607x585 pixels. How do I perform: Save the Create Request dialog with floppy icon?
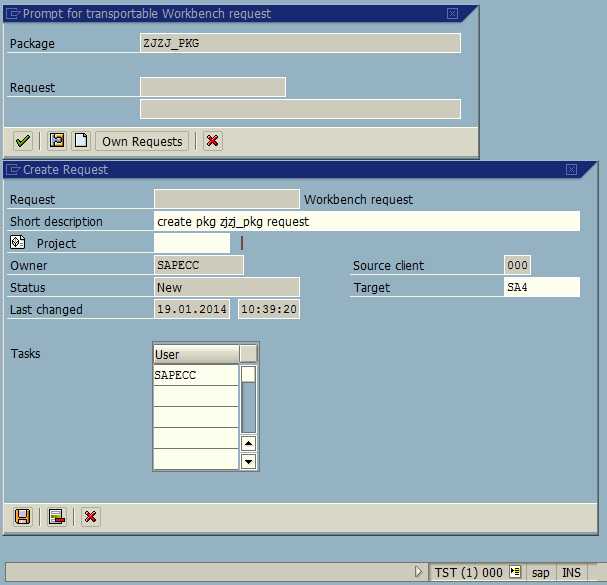click(22, 516)
